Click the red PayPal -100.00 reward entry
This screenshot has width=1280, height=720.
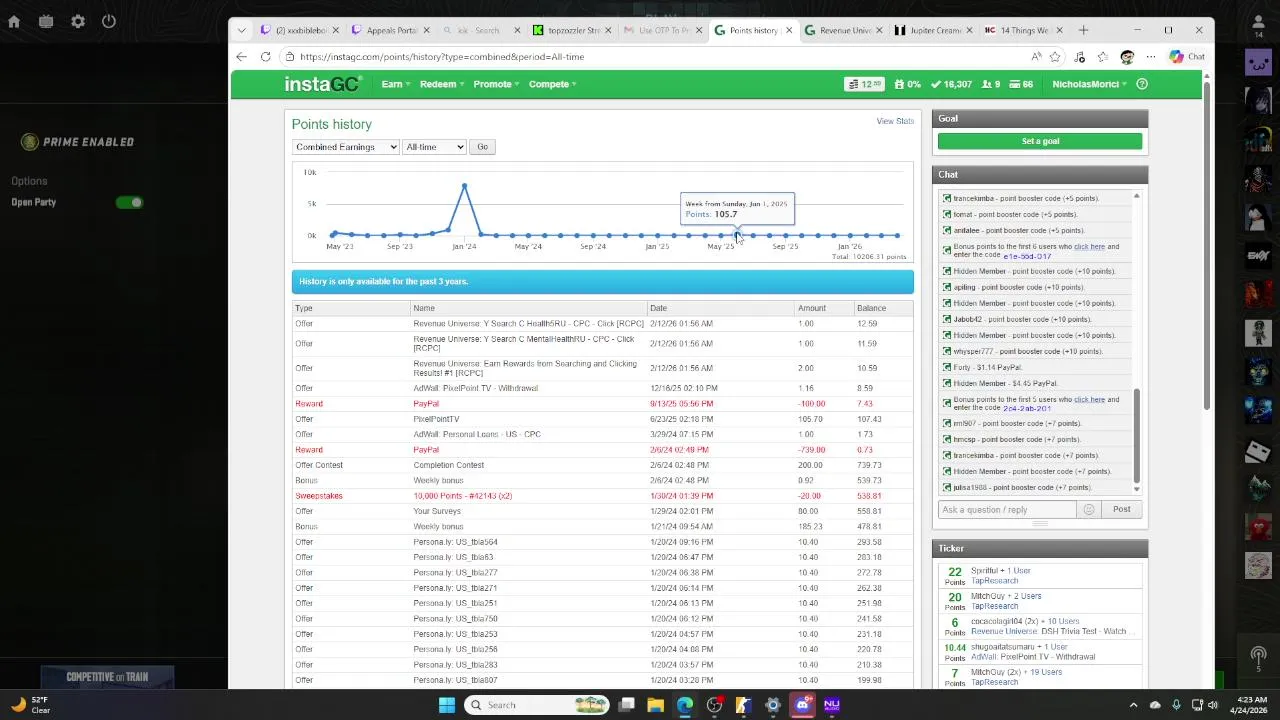(426, 404)
